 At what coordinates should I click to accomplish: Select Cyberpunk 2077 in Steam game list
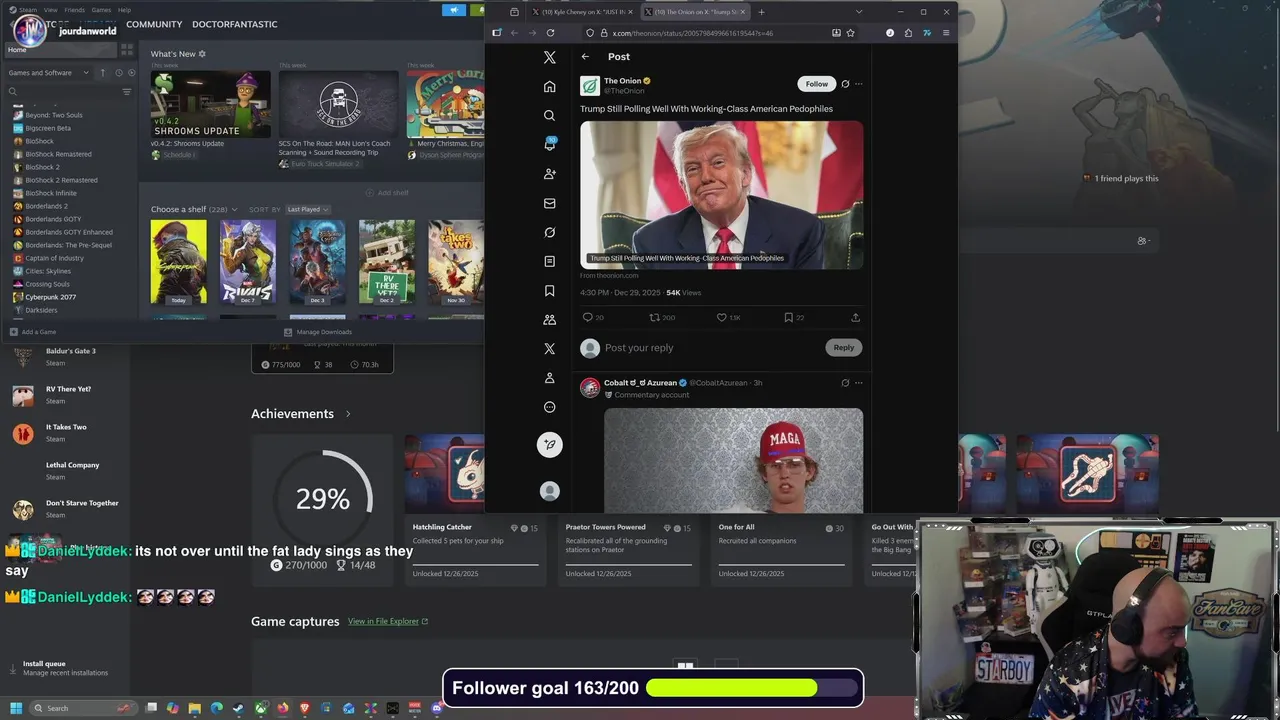(x=50, y=297)
